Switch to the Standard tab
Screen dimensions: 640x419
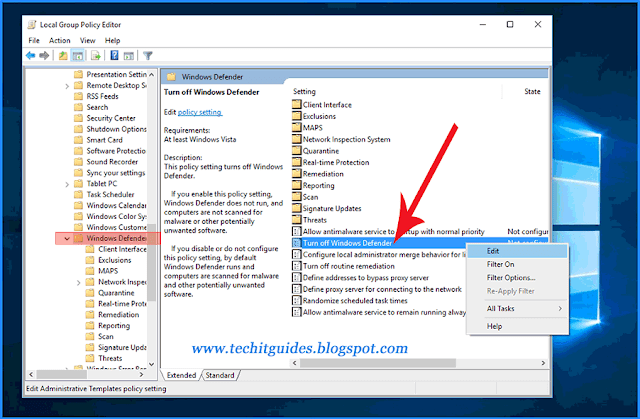(x=220, y=375)
